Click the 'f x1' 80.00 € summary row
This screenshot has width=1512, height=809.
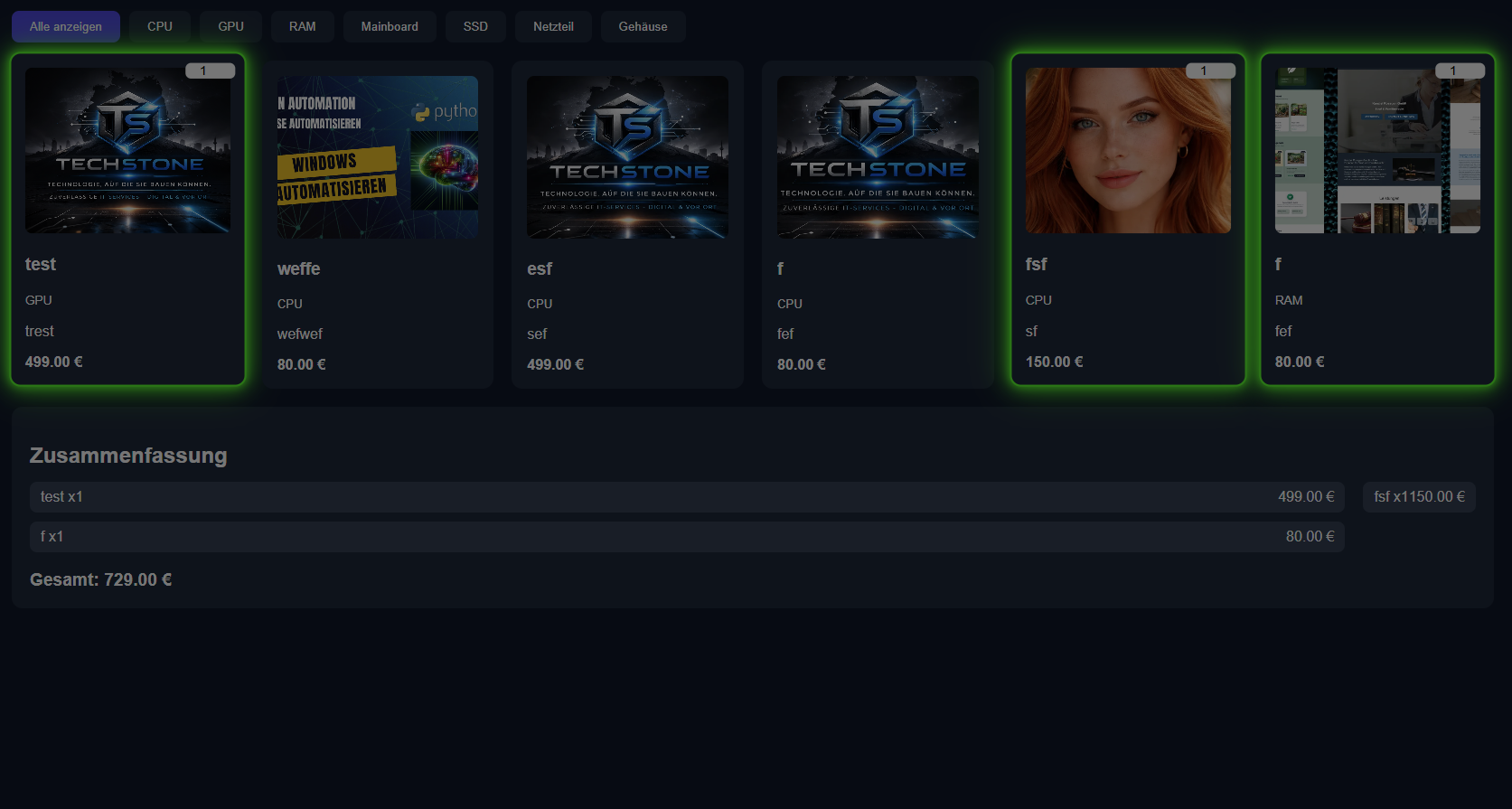687,537
